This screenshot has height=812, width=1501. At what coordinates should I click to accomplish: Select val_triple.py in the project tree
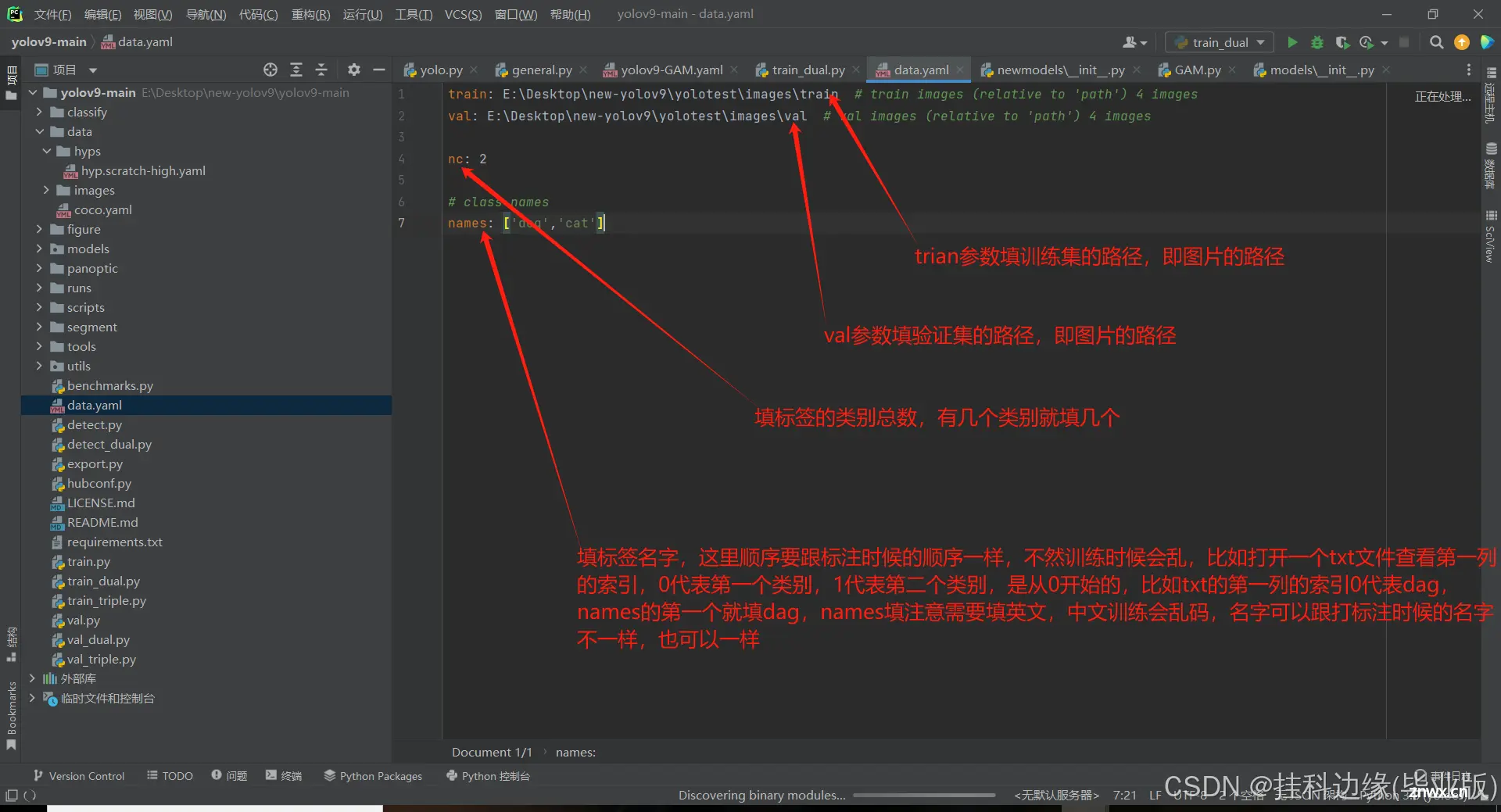click(101, 659)
